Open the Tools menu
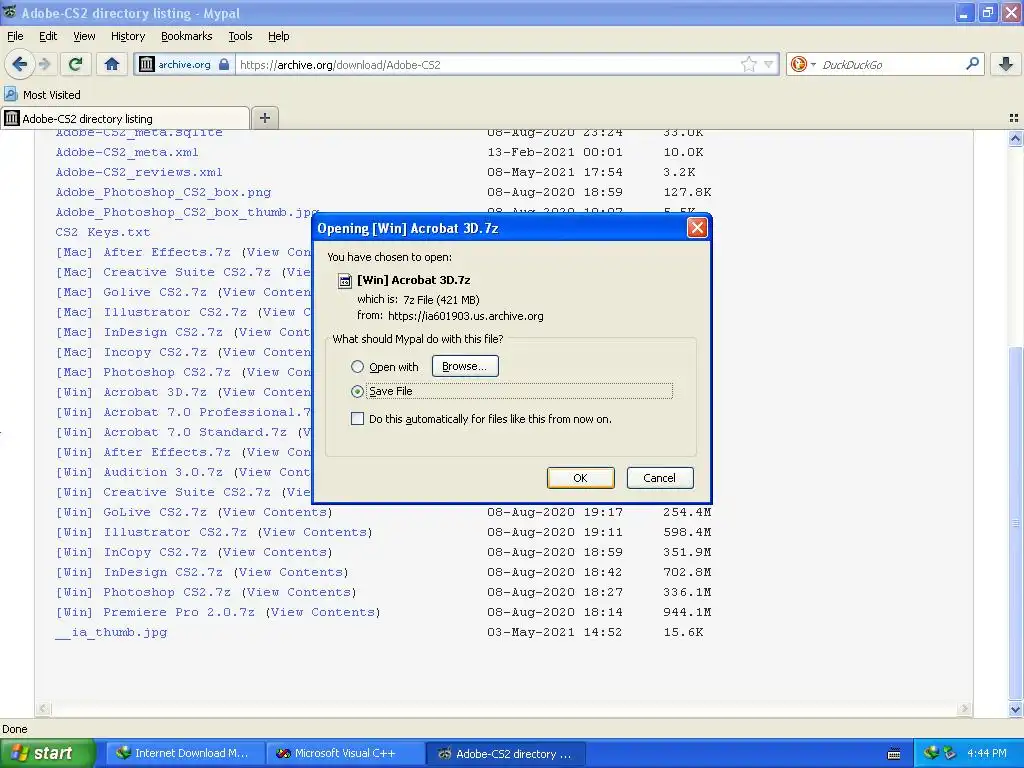 (x=240, y=36)
